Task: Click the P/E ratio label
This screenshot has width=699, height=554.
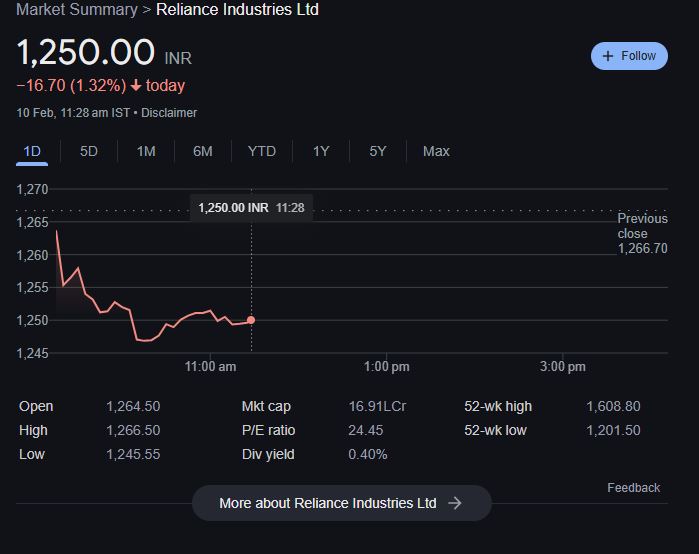Action: coord(268,431)
